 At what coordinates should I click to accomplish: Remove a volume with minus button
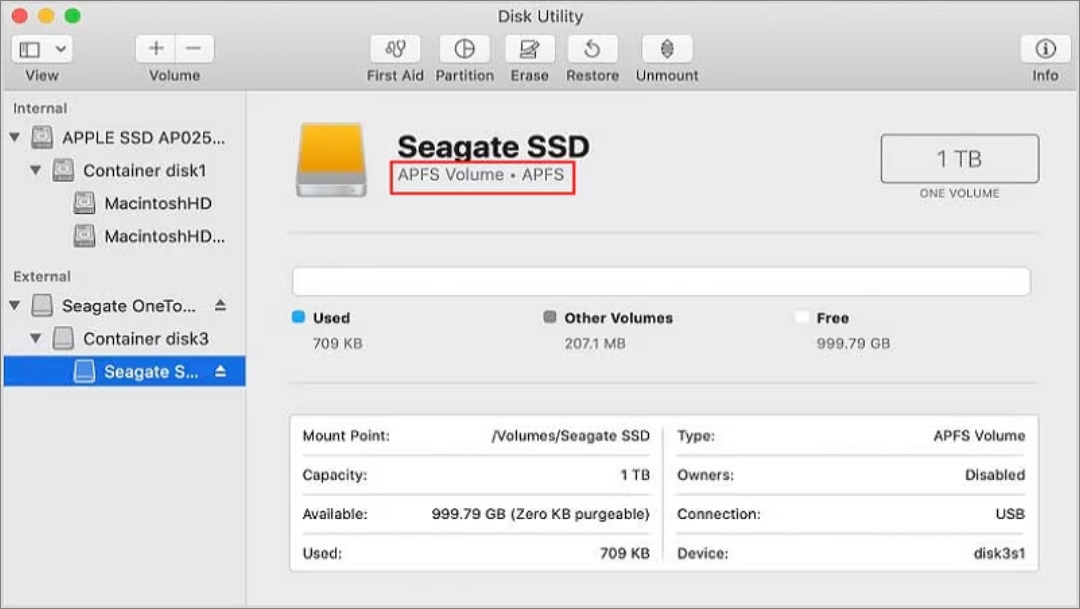194,48
